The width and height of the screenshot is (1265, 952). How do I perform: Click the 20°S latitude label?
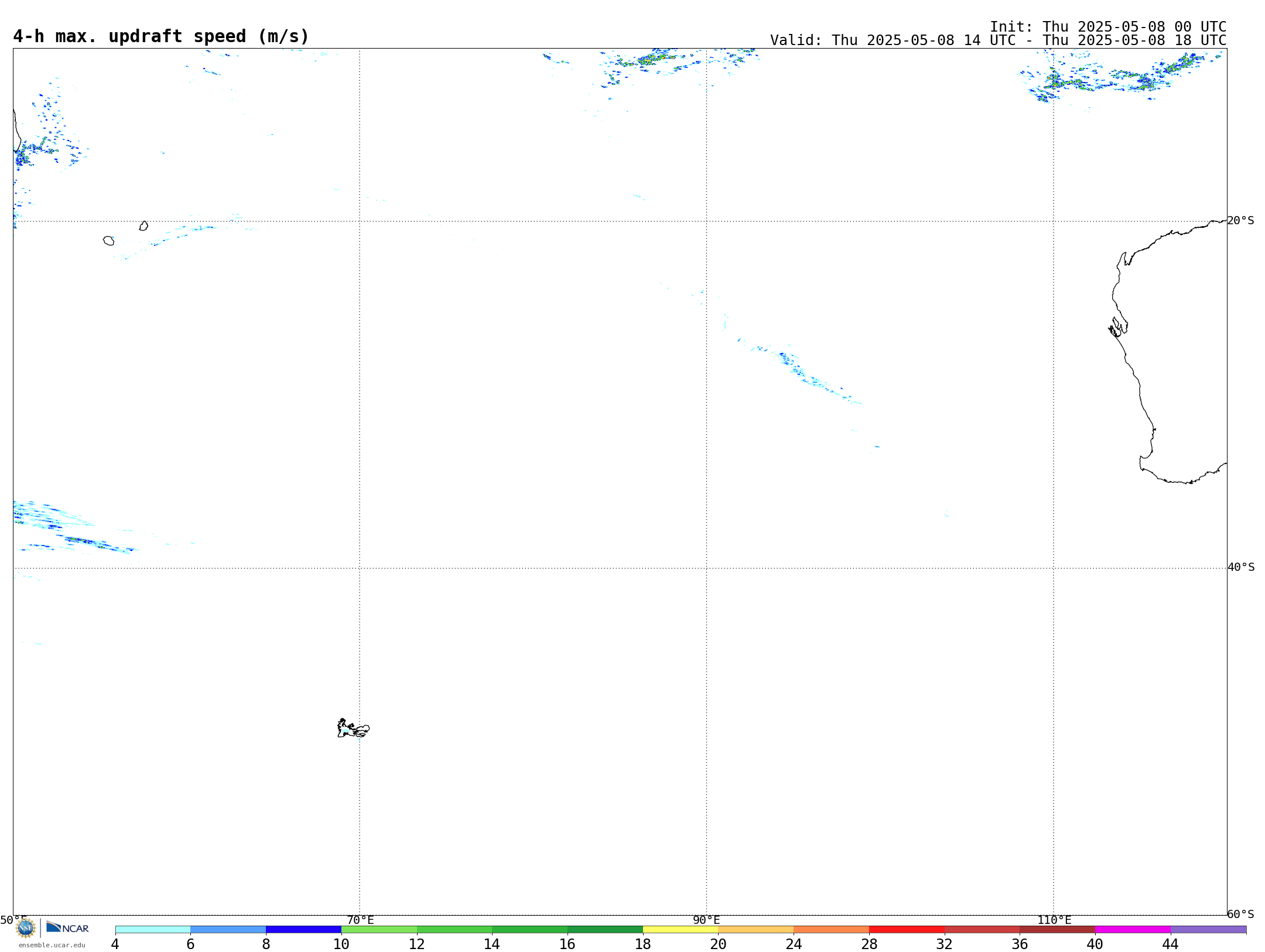1240,221
